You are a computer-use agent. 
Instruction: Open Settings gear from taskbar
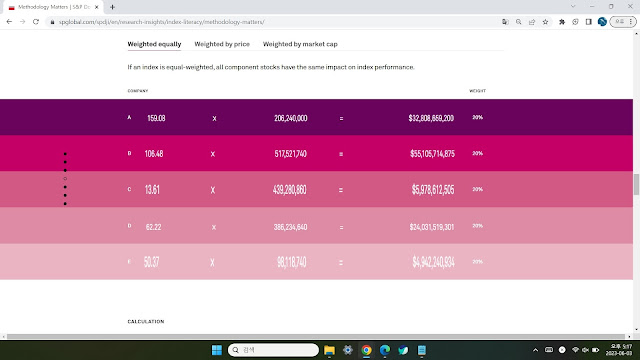tap(348, 350)
